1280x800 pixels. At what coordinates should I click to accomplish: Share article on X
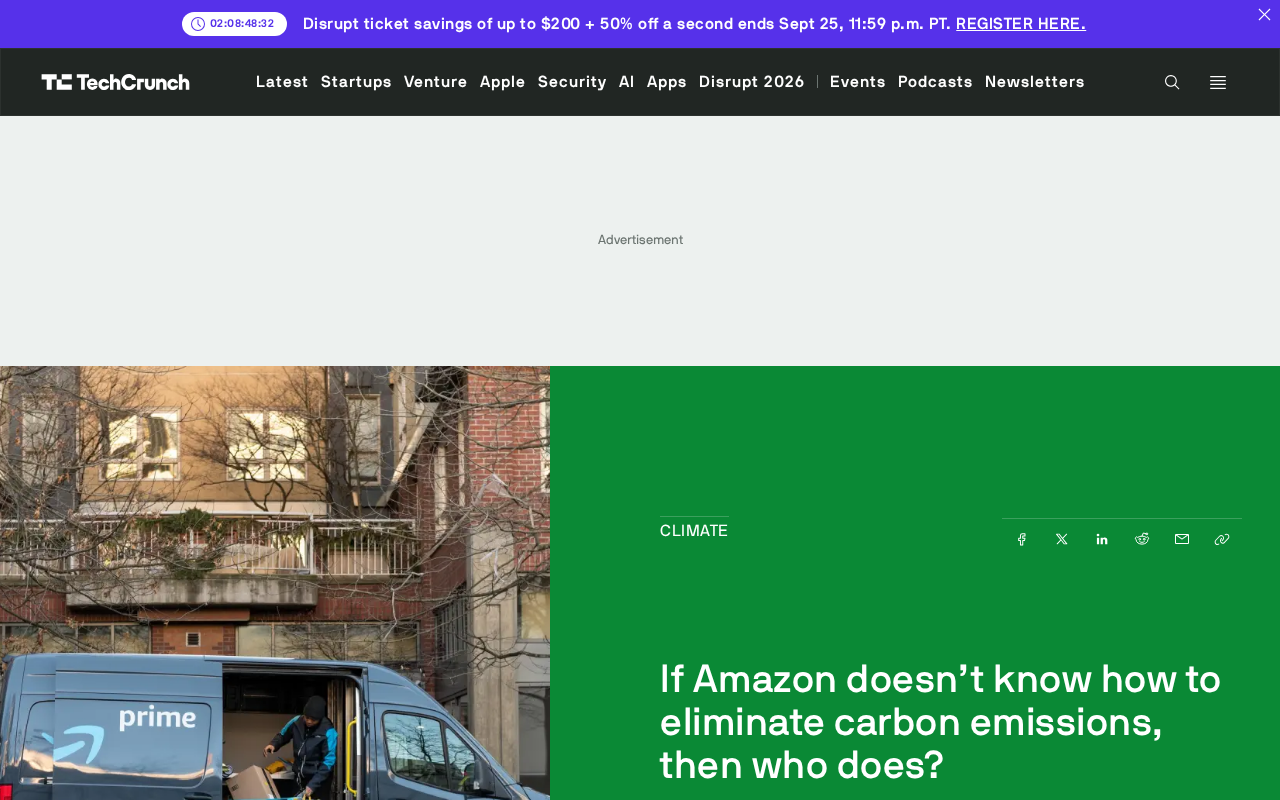pyautogui.click(x=1062, y=539)
